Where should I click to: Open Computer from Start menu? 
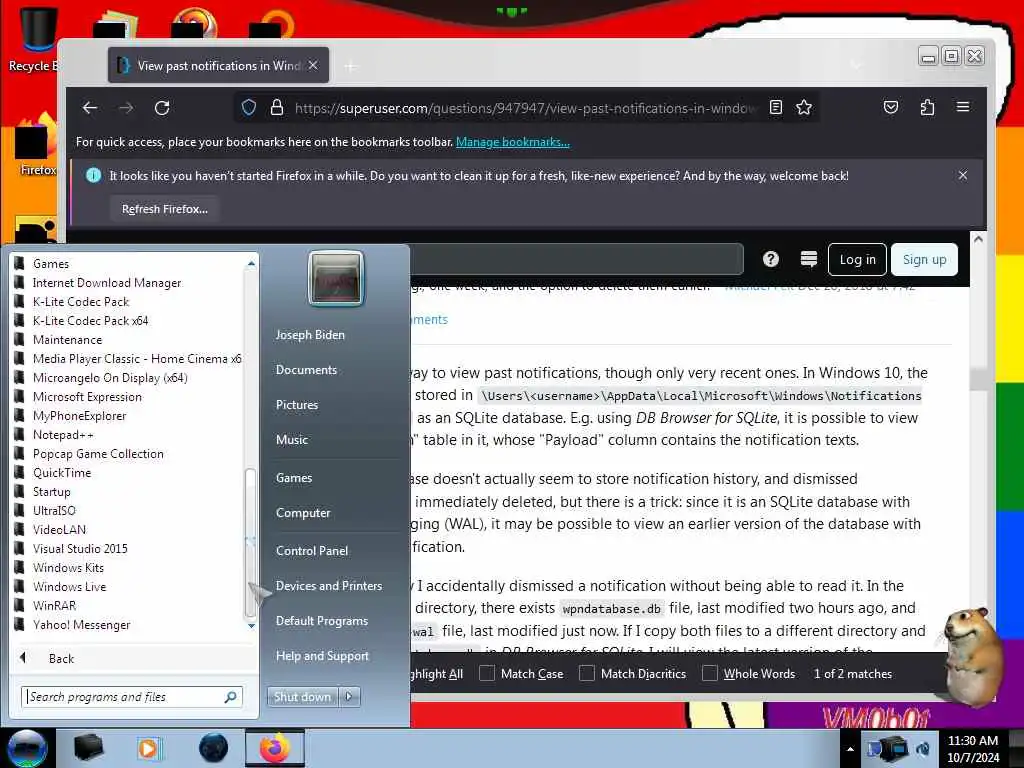pyautogui.click(x=303, y=513)
